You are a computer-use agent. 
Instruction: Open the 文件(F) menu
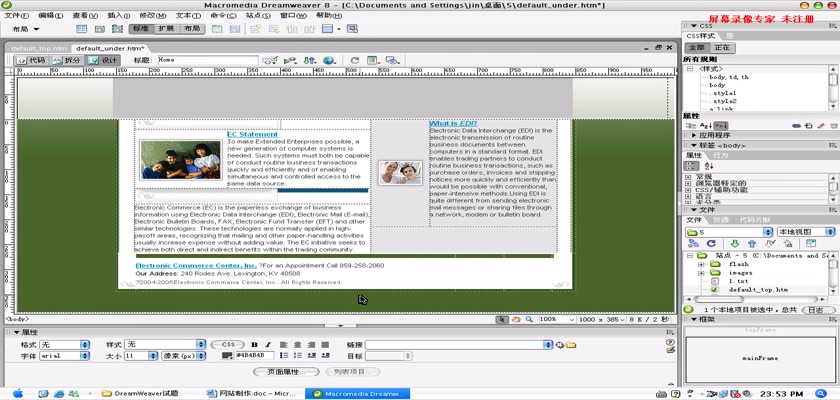[16, 16]
